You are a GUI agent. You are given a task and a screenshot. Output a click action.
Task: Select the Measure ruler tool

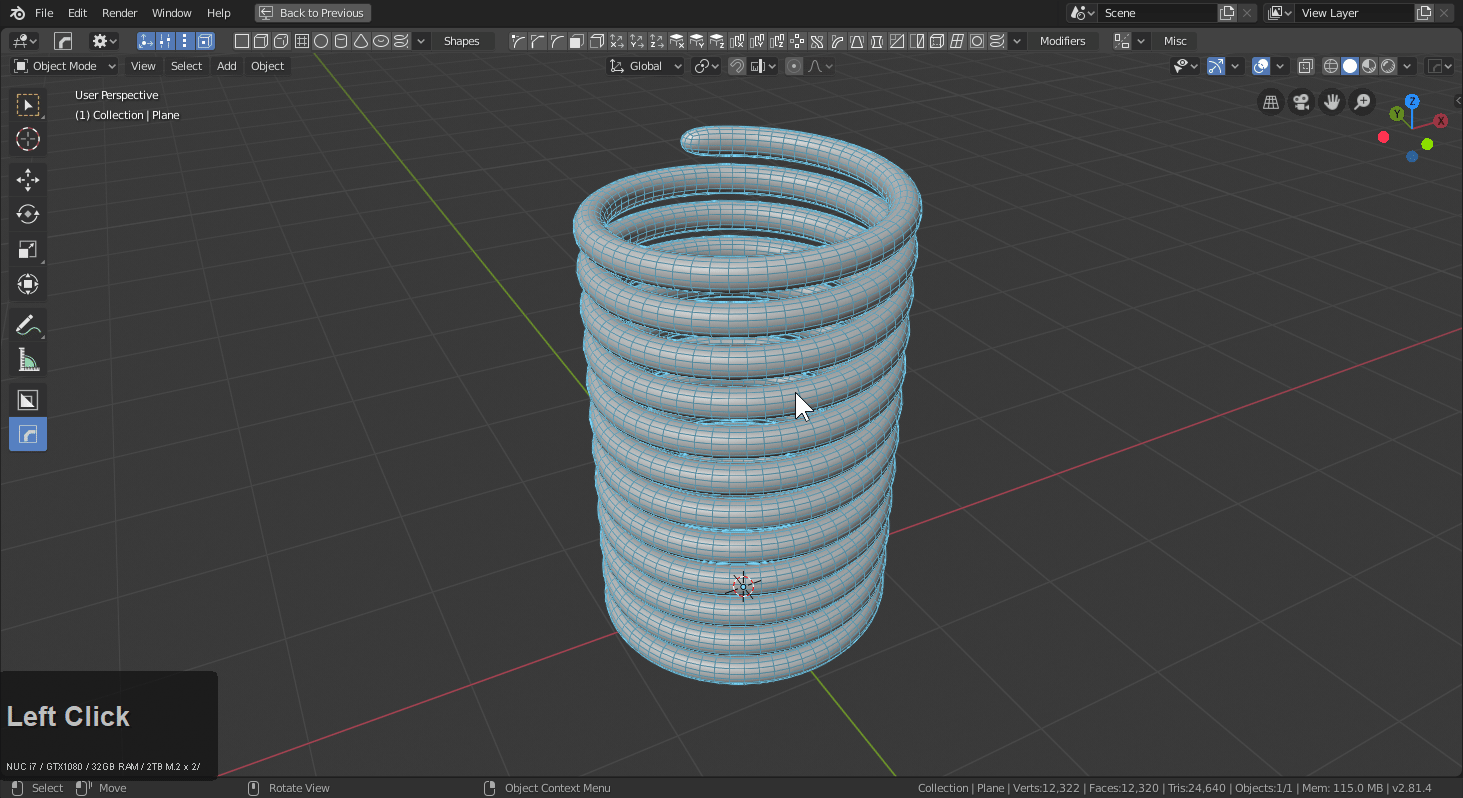pos(28,360)
